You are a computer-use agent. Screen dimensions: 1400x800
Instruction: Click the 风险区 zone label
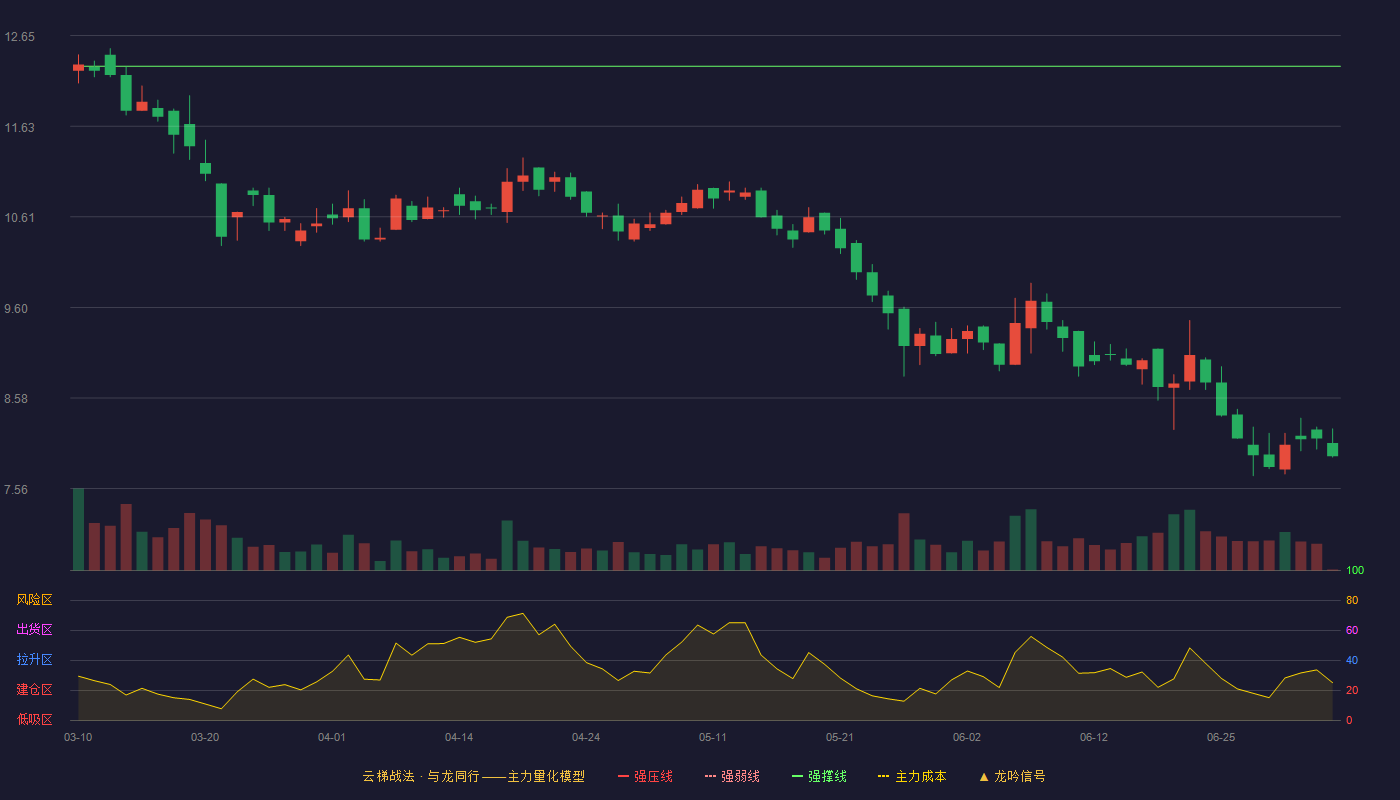tap(34, 600)
